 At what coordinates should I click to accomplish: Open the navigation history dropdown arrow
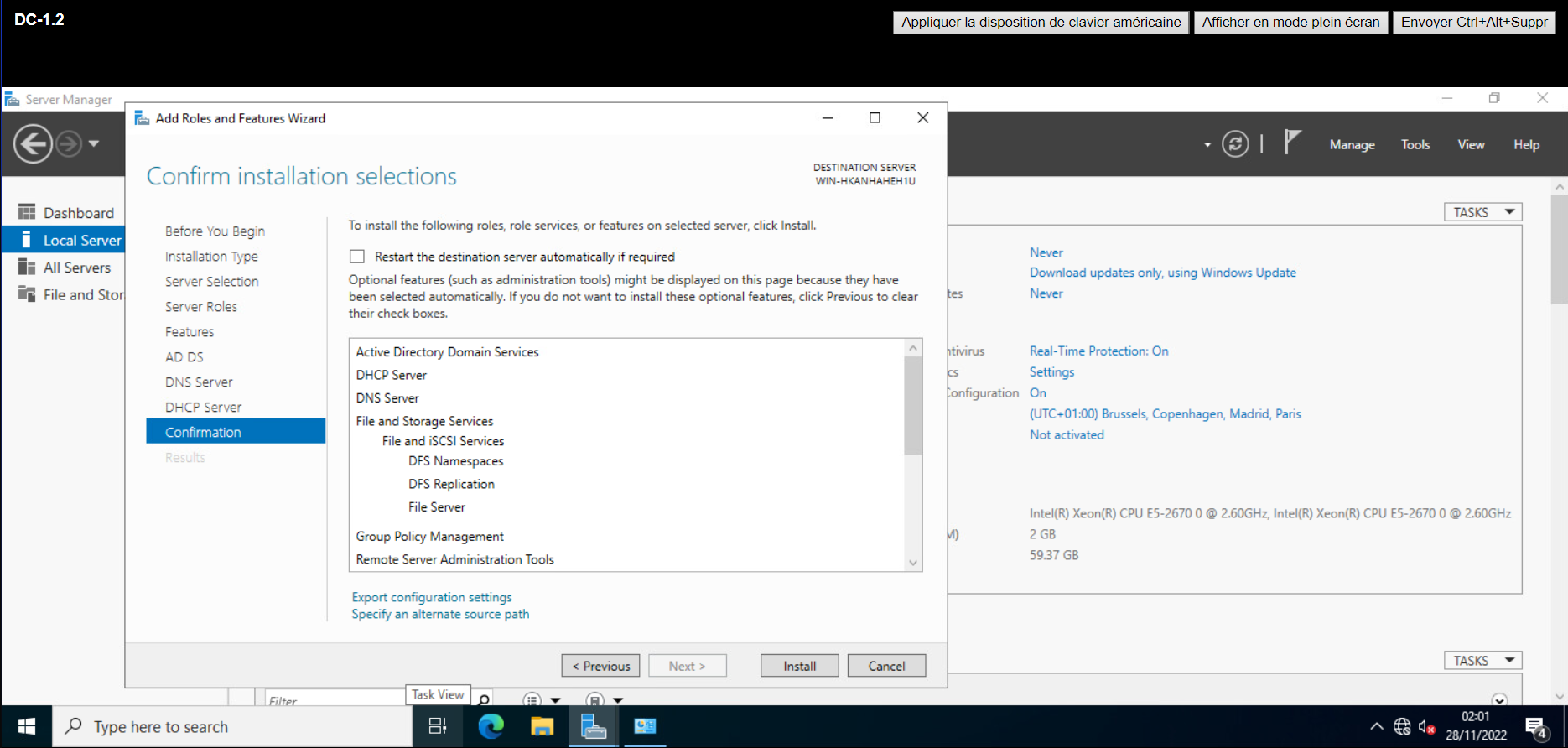click(x=94, y=143)
